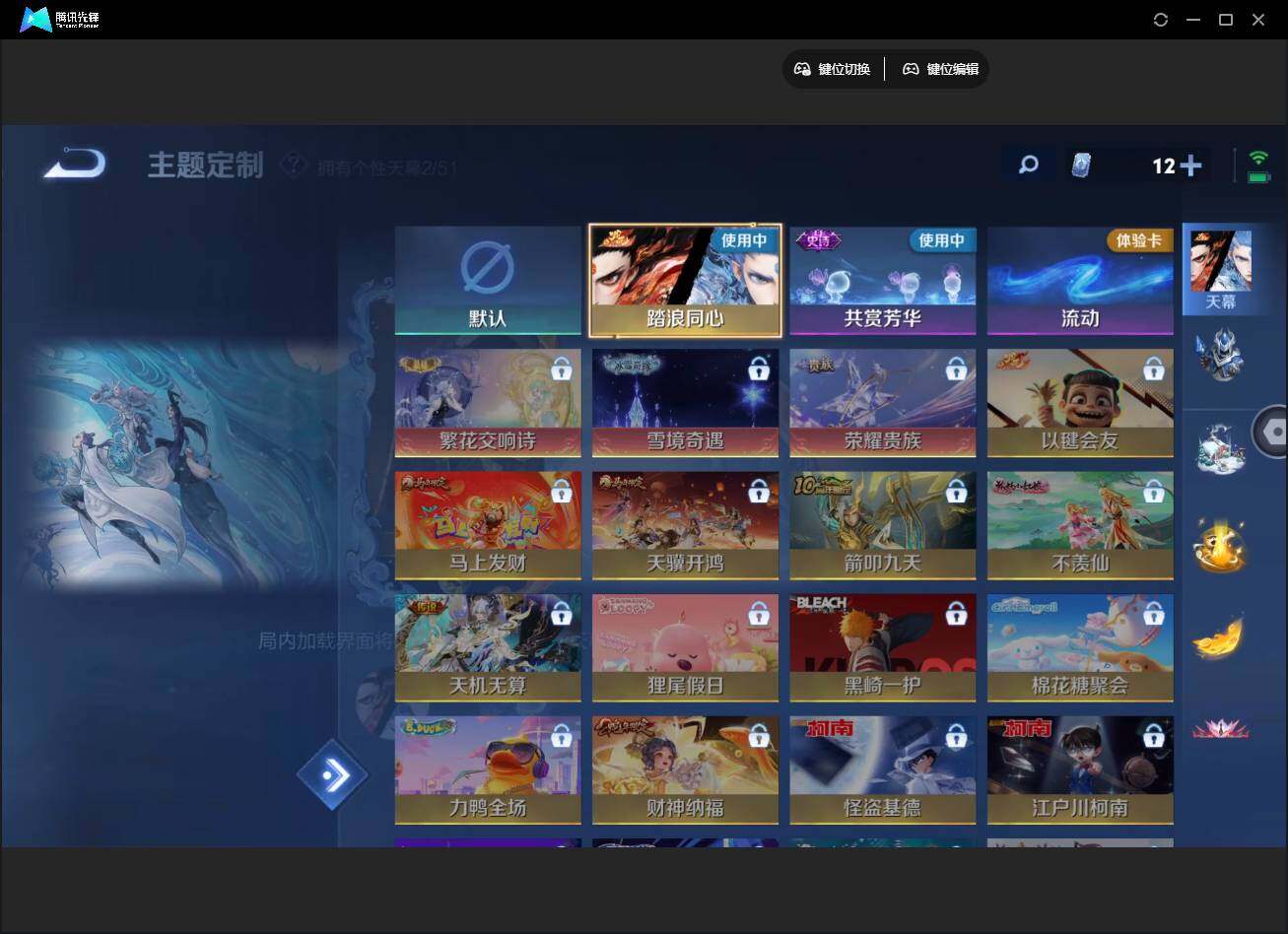
Task: Open the magnifier search icon
Action: coord(1028,165)
